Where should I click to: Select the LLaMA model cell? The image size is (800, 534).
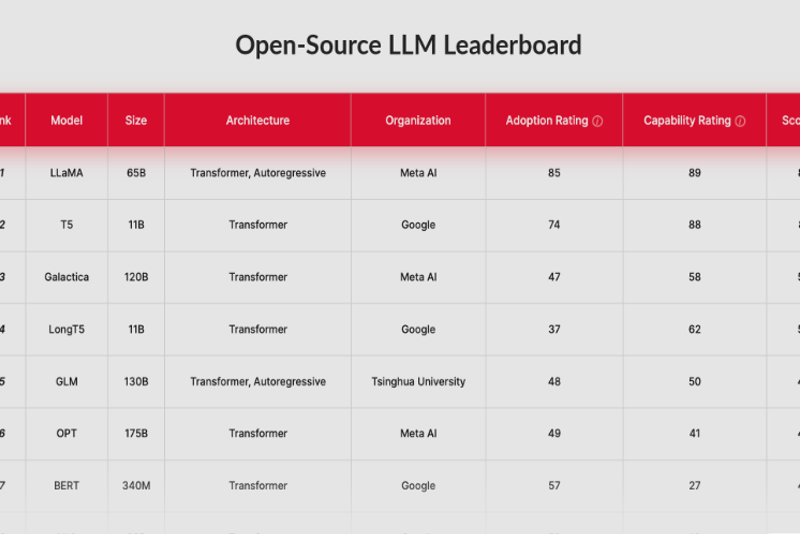(x=66, y=173)
